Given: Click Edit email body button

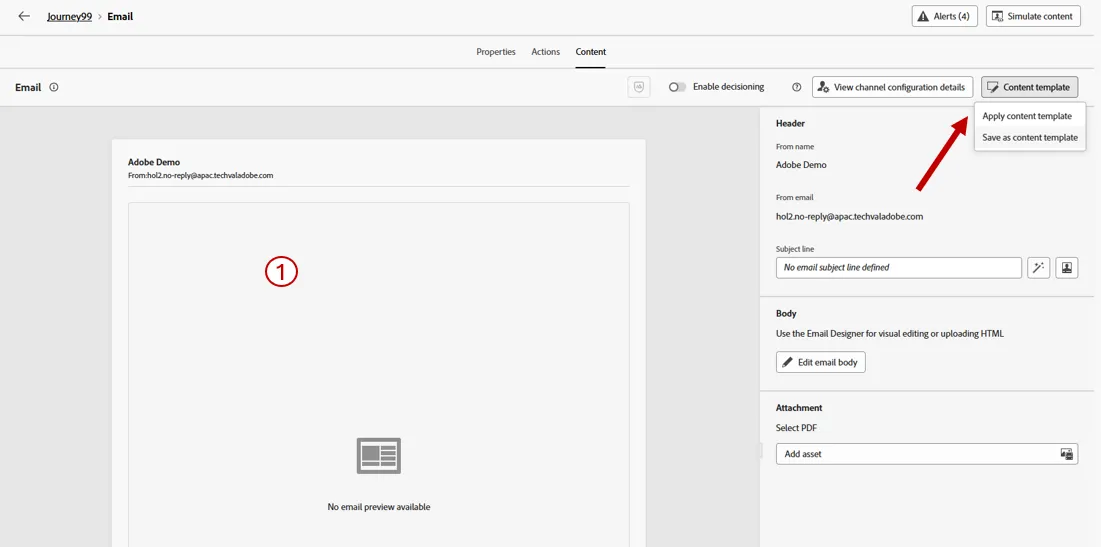Looking at the screenshot, I should [820, 362].
